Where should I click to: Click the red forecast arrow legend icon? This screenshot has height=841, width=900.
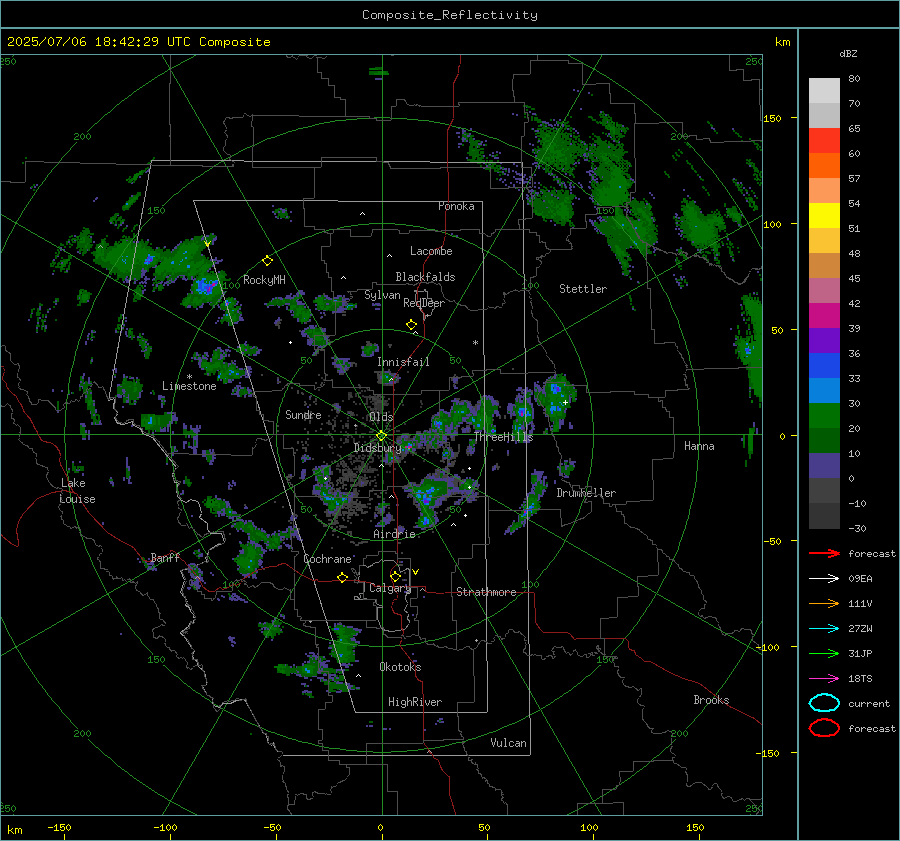(824, 553)
